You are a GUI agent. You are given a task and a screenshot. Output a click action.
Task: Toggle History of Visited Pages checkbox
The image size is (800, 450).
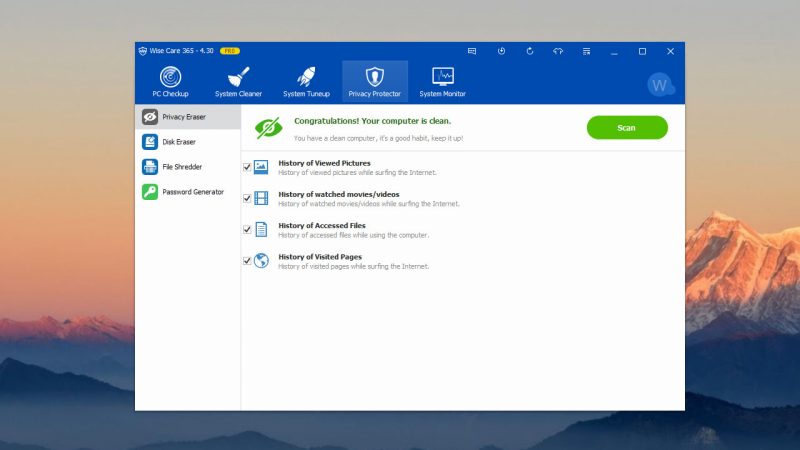(x=247, y=261)
